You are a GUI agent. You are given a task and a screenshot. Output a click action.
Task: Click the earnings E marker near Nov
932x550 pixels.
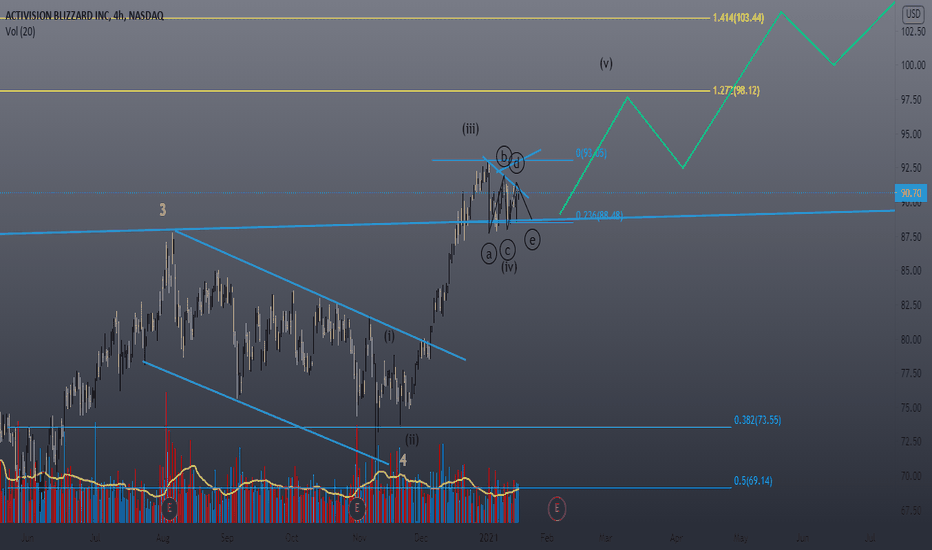(357, 508)
